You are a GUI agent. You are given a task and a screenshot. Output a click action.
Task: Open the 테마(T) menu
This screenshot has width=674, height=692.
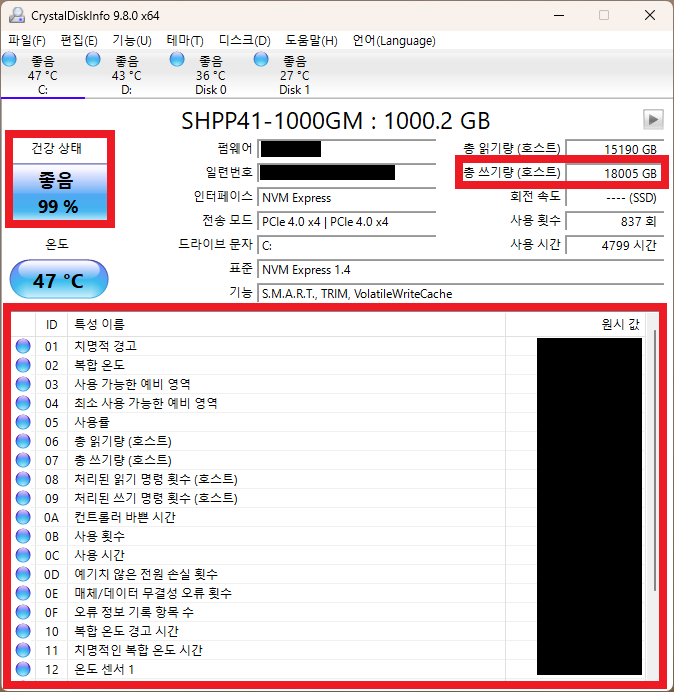click(185, 41)
